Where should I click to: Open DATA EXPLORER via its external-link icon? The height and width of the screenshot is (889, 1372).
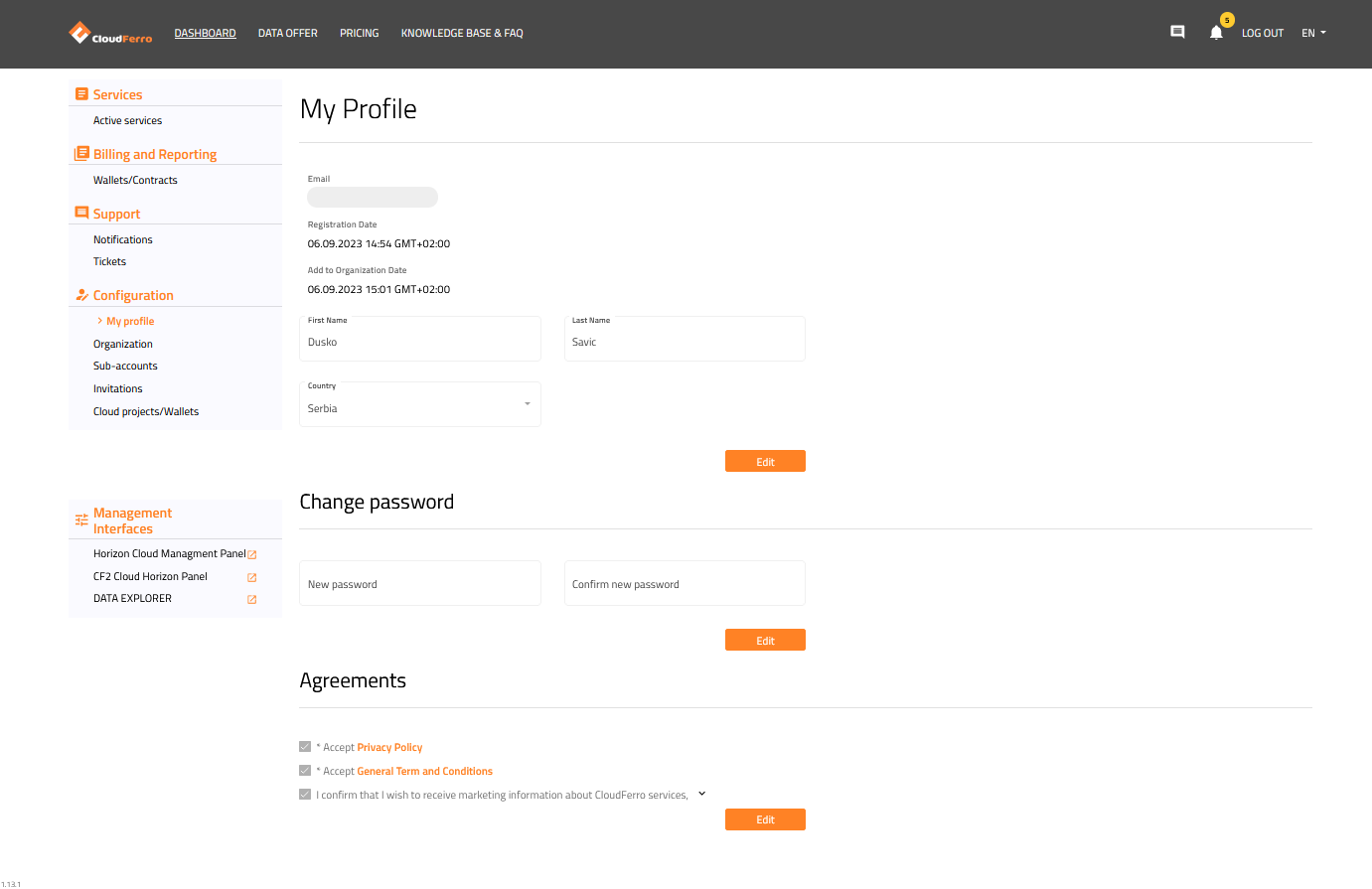coord(250,599)
